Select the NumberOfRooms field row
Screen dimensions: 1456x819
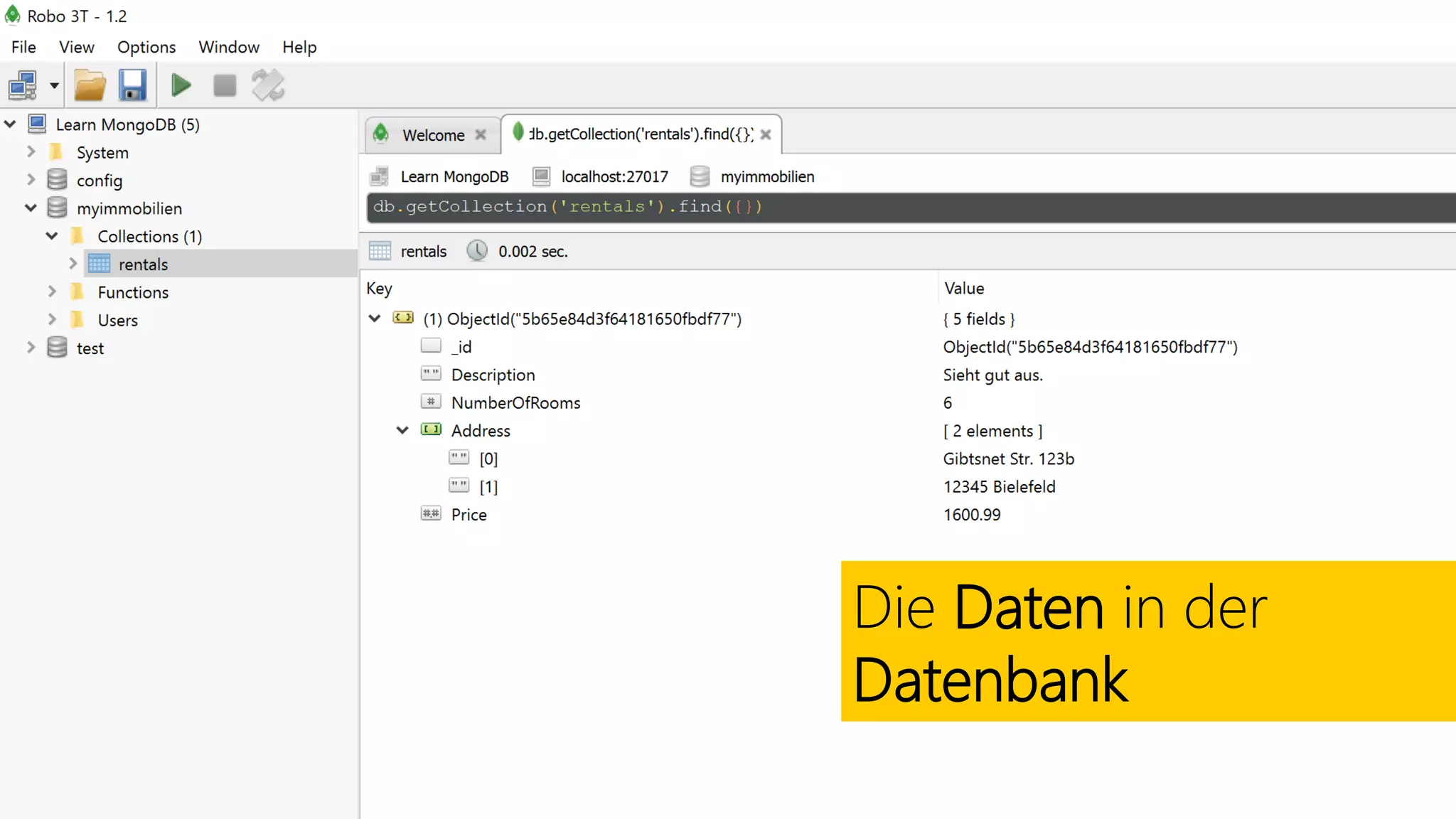pos(908,402)
